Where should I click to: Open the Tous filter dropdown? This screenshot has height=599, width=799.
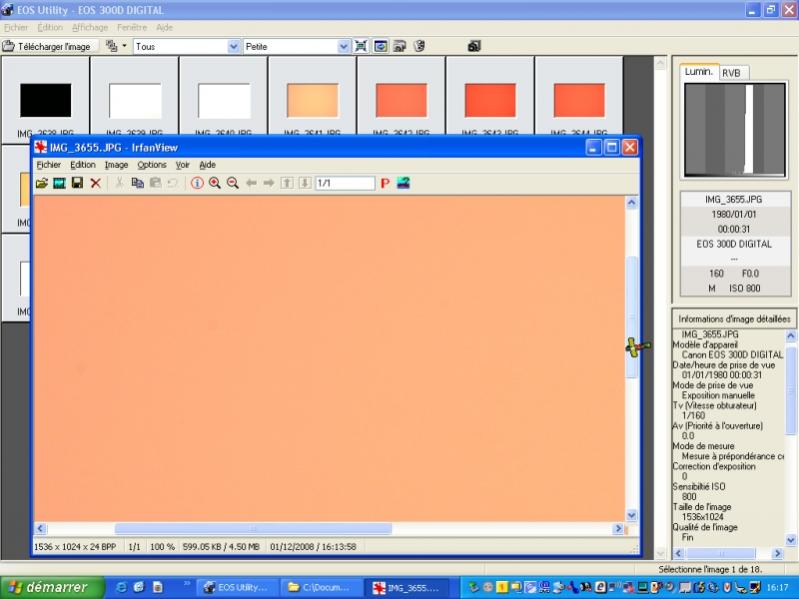pos(233,47)
